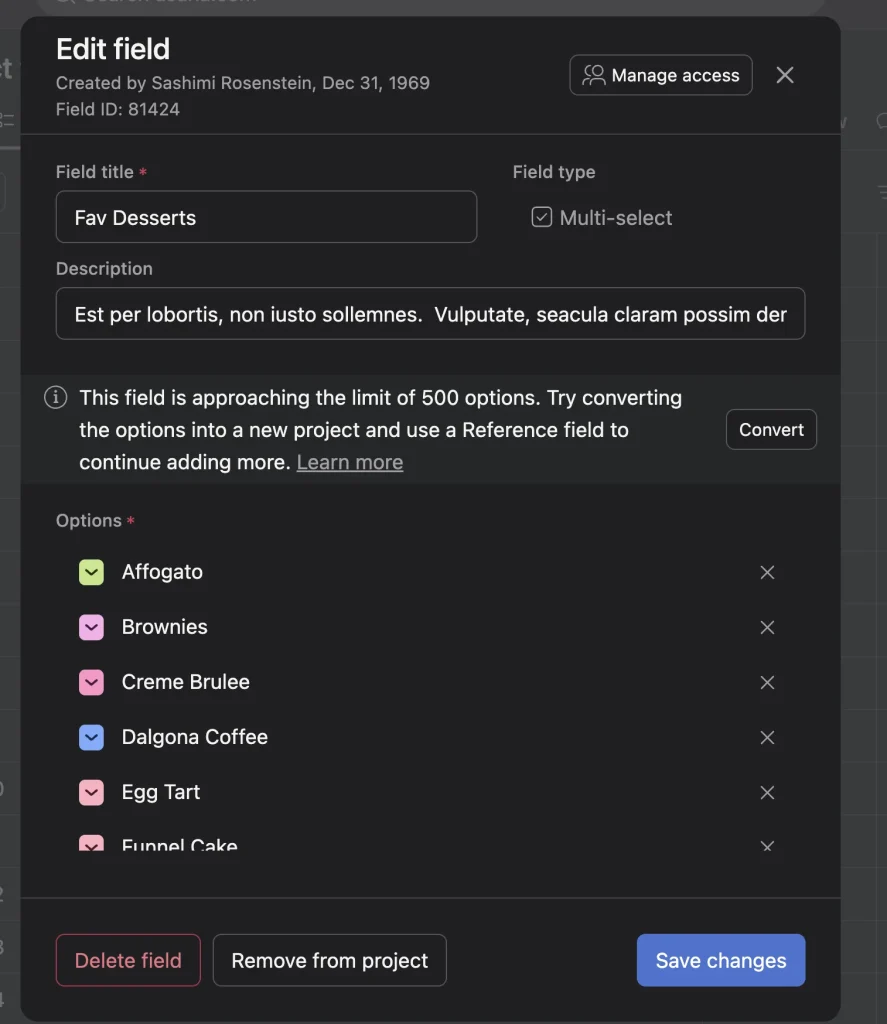The width and height of the screenshot is (887, 1024).
Task: Click Remove from project
Action: [329, 959]
